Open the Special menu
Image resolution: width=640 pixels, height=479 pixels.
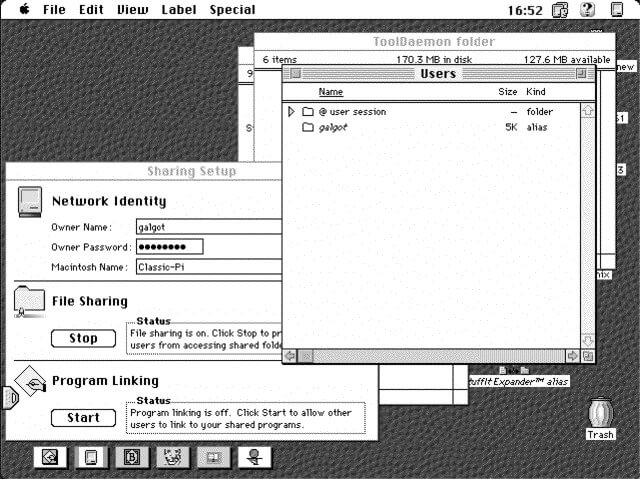(x=232, y=10)
